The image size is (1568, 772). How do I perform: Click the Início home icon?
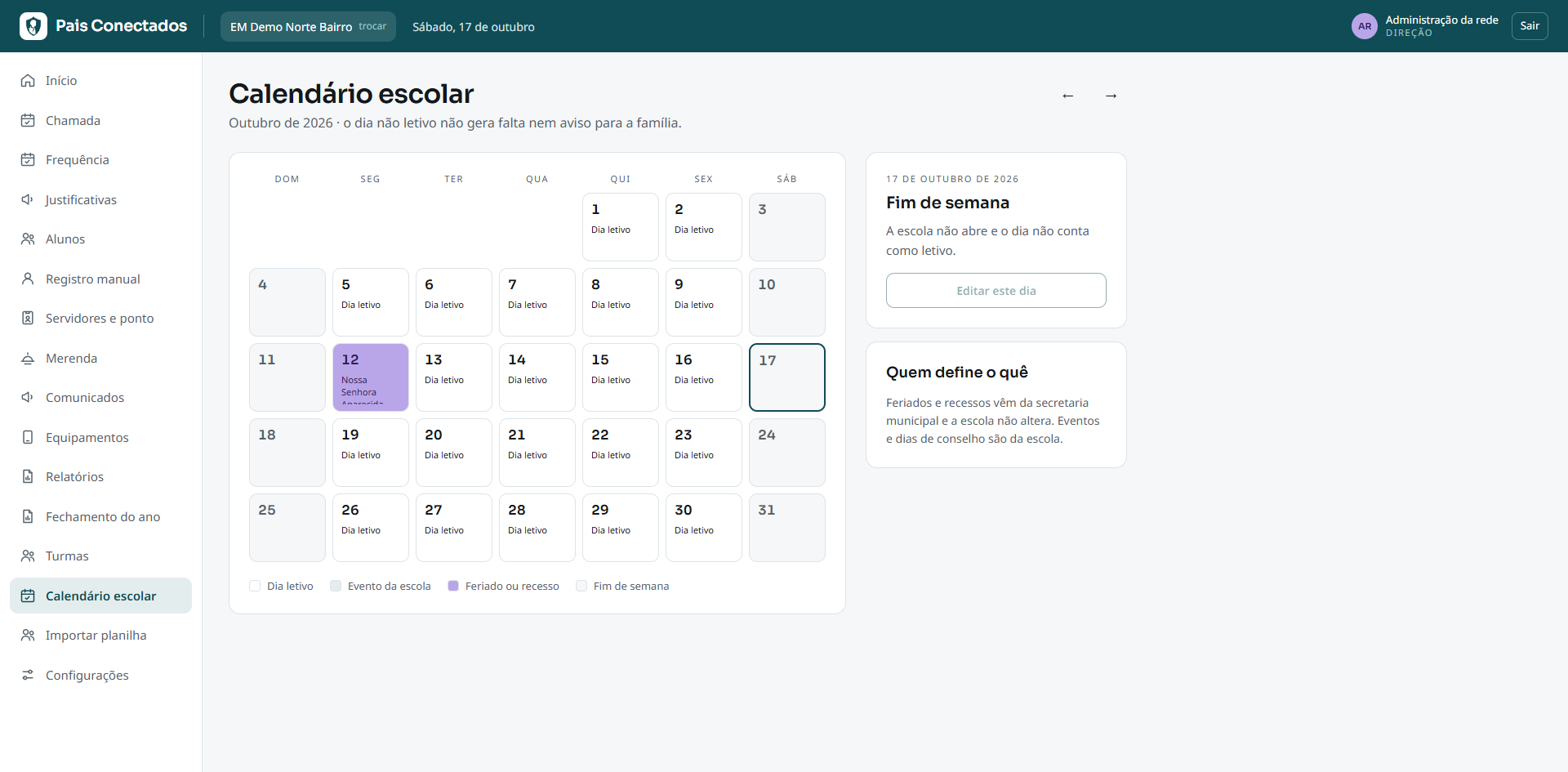(x=28, y=81)
